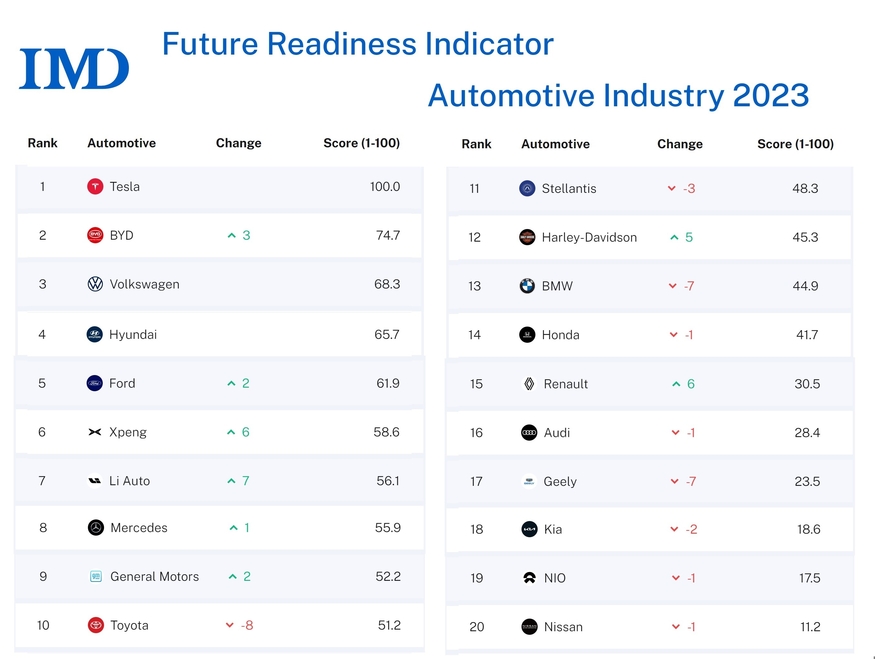Screen dimensions: 875x659
Task: Click the General Motors name
Action: pos(154,577)
